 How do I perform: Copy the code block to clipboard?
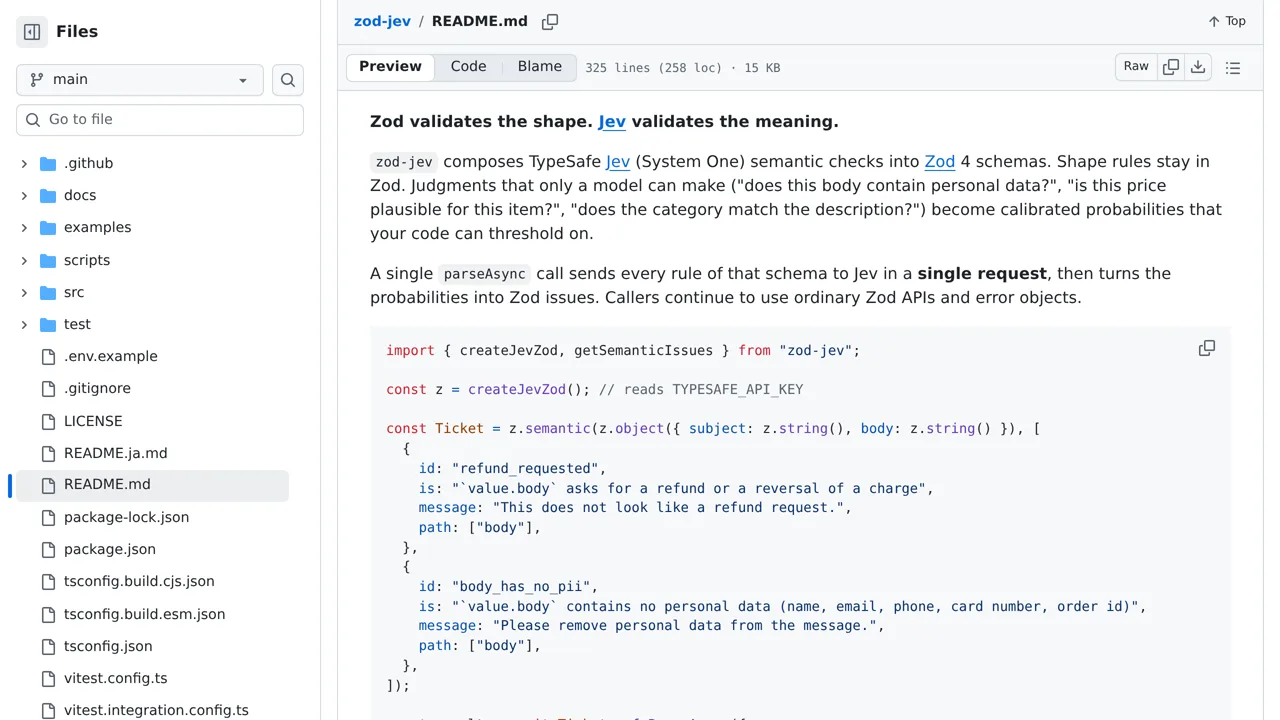pyautogui.click(x=1207, y=348)
